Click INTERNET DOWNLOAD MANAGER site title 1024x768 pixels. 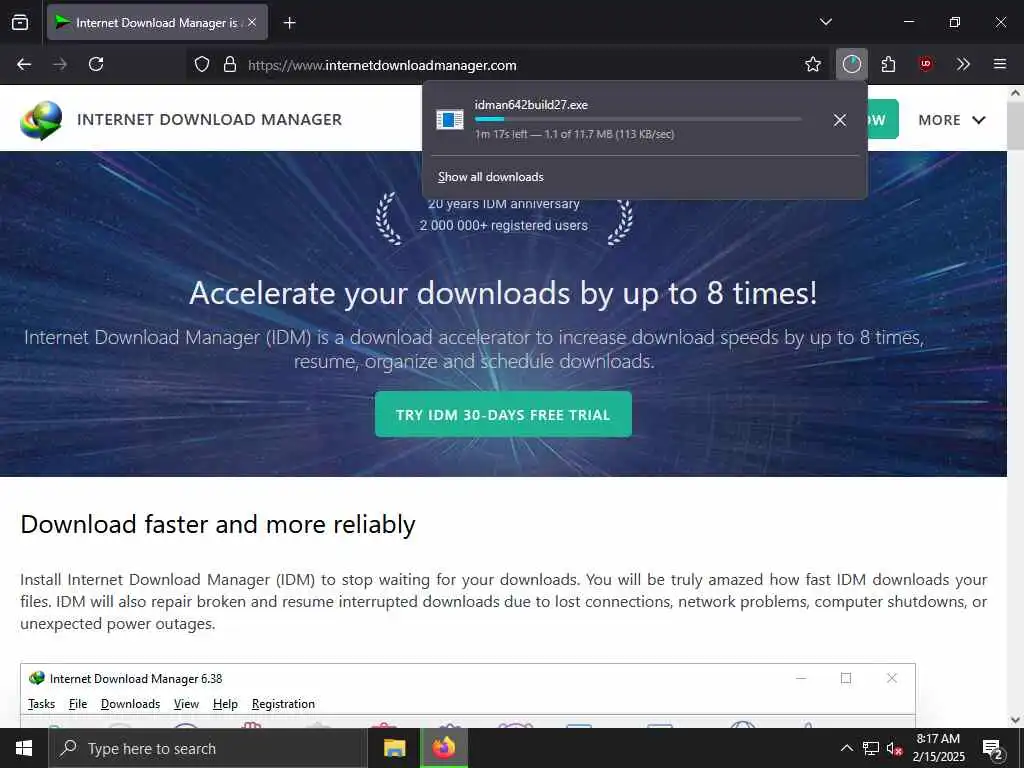[210, 120]
